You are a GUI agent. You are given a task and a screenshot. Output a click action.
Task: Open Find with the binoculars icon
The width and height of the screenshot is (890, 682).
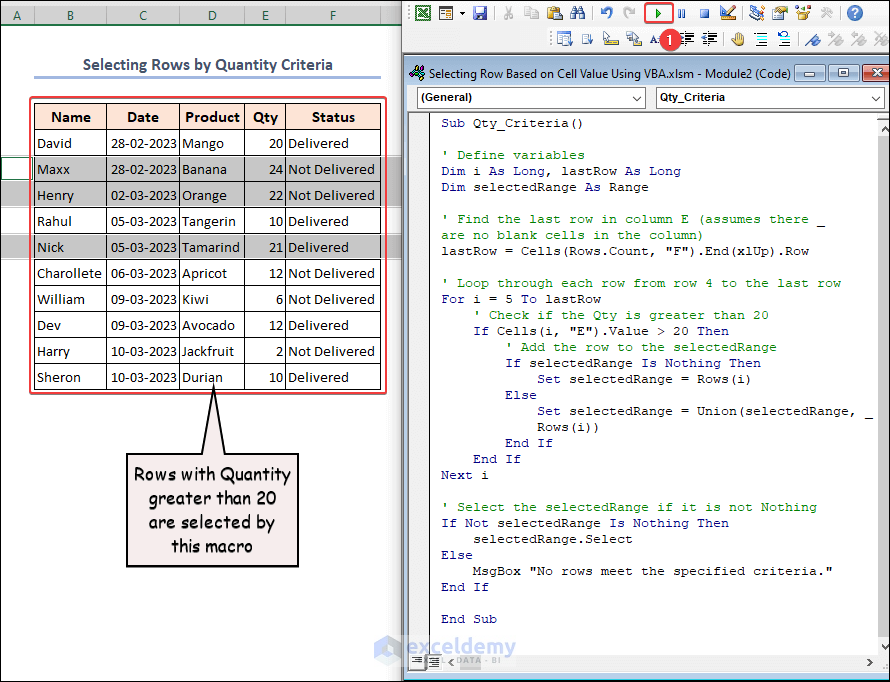tap(577, 13)
